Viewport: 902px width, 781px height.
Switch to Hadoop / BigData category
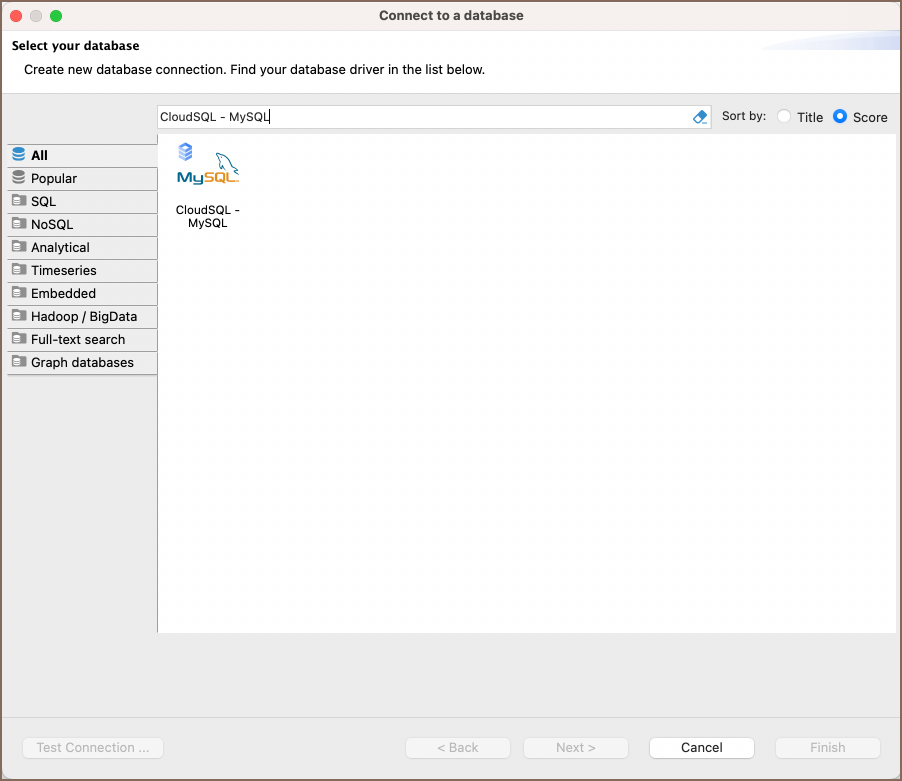click(x=84, y=316)
